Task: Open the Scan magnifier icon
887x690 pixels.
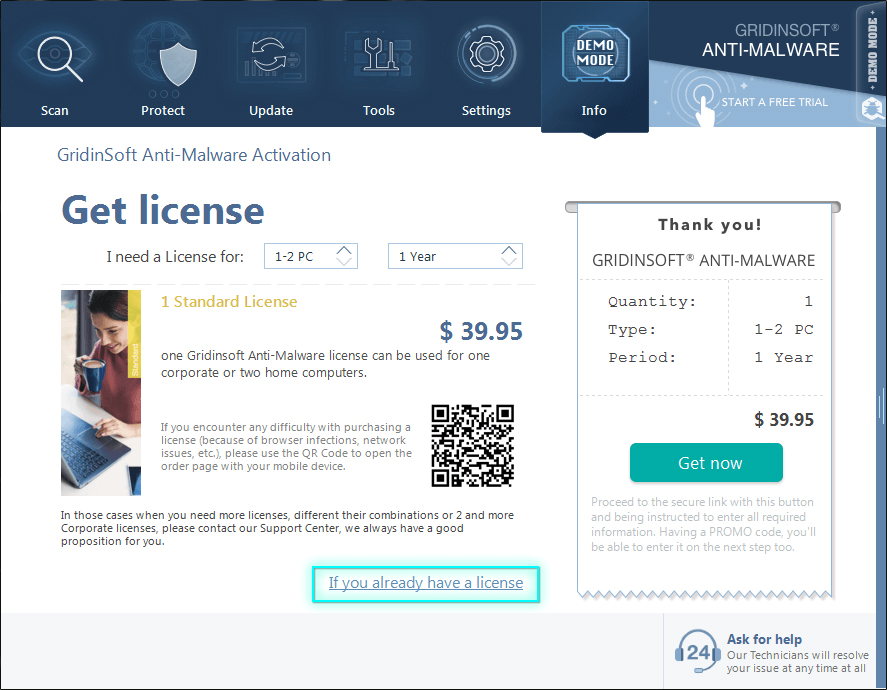Action: point(54,57)
